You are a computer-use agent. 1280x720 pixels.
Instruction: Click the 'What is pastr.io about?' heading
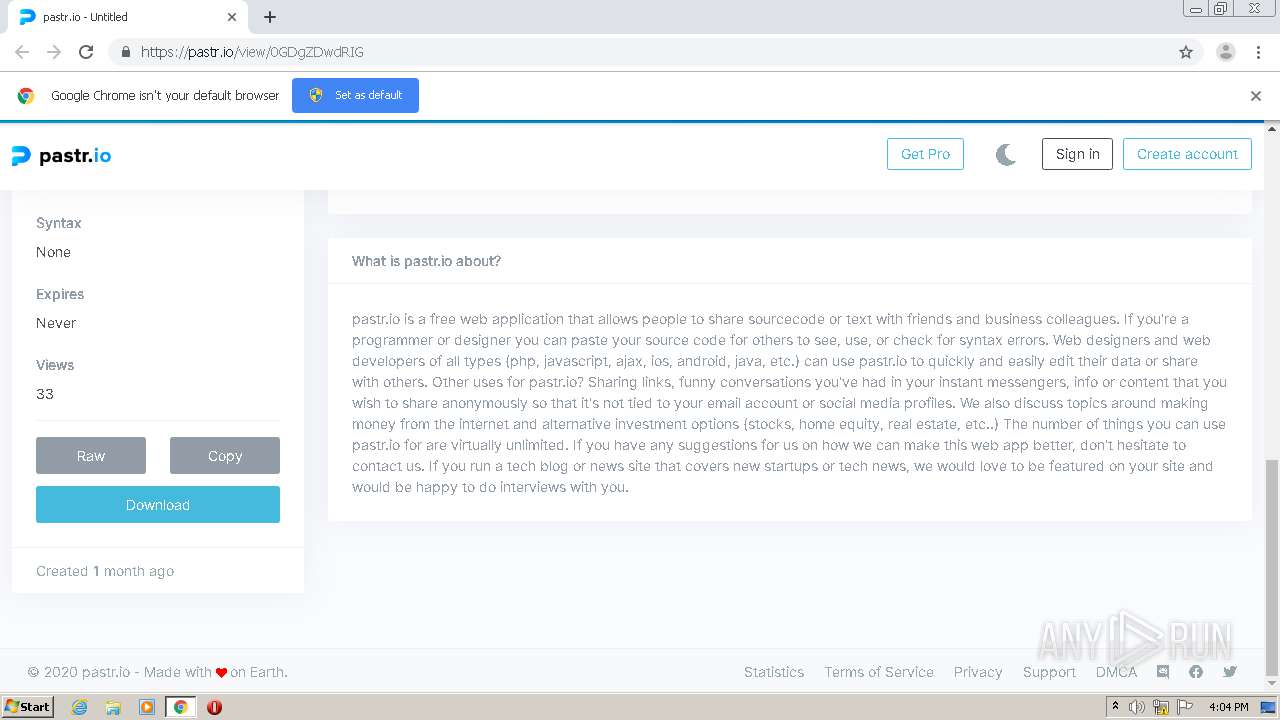[426, 261]
